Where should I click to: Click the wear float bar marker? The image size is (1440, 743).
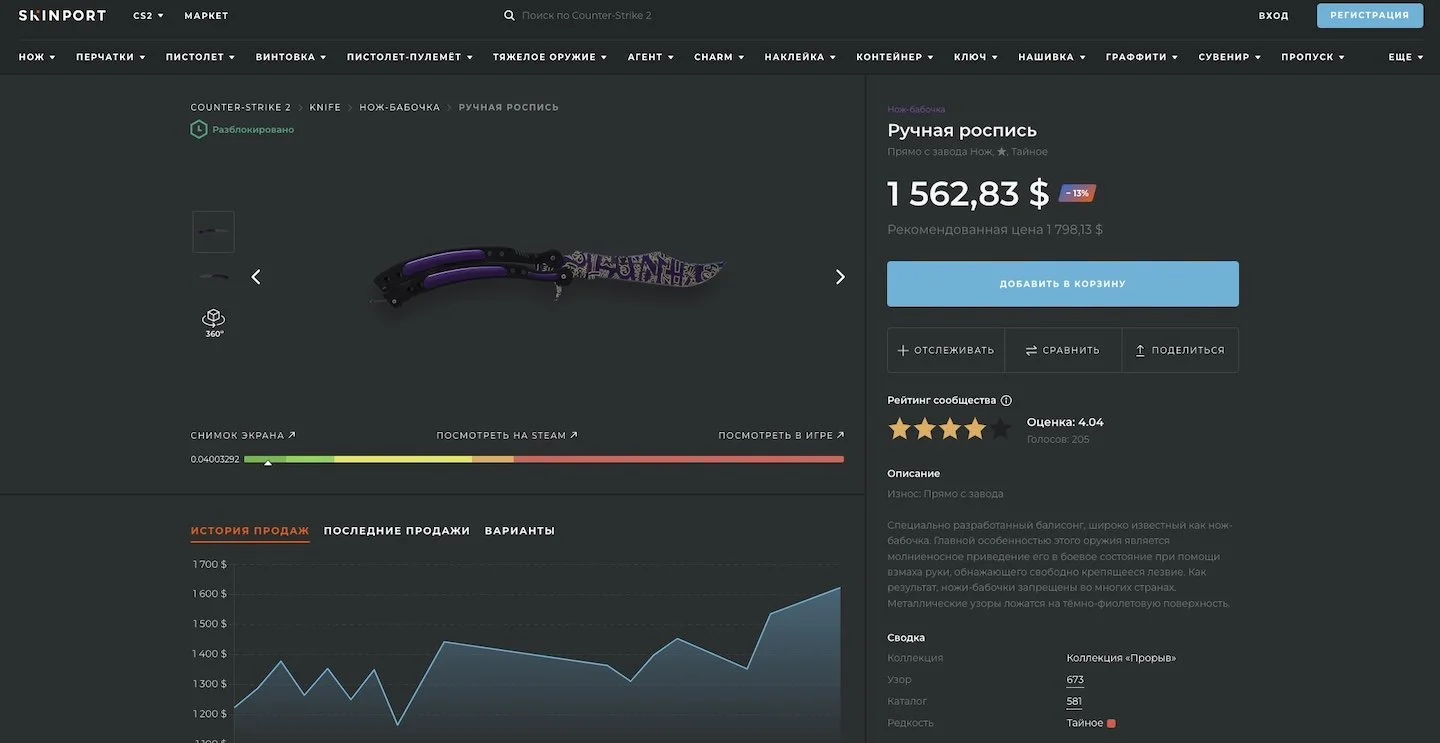267,463
